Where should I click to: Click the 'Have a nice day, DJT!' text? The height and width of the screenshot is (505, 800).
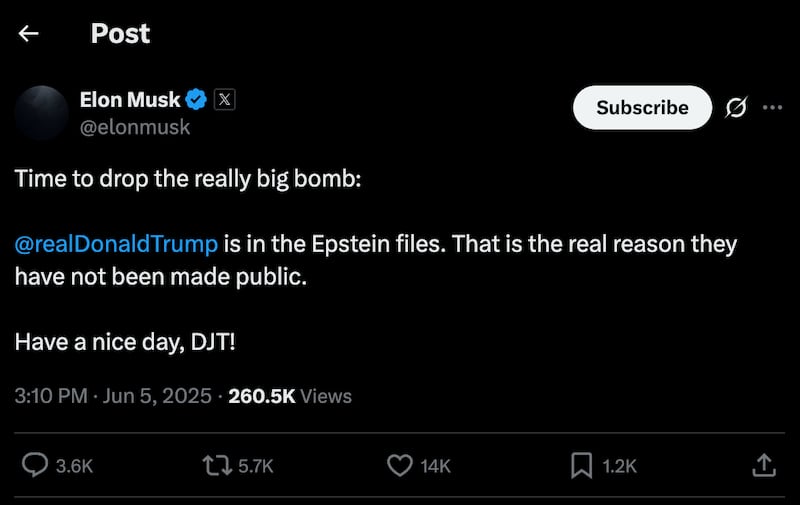coord(125,342)
